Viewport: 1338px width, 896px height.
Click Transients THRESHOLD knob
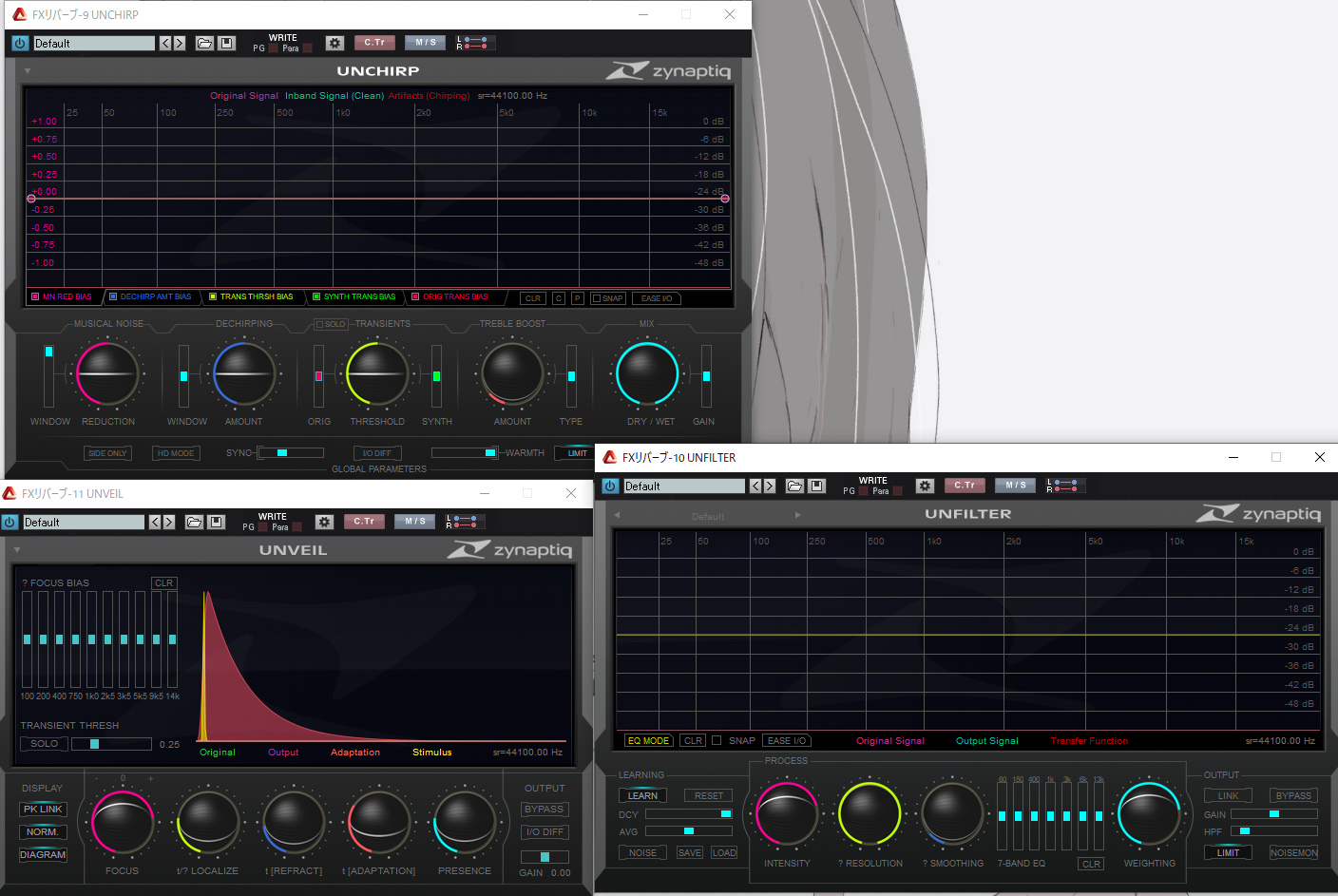click(377, 373)
